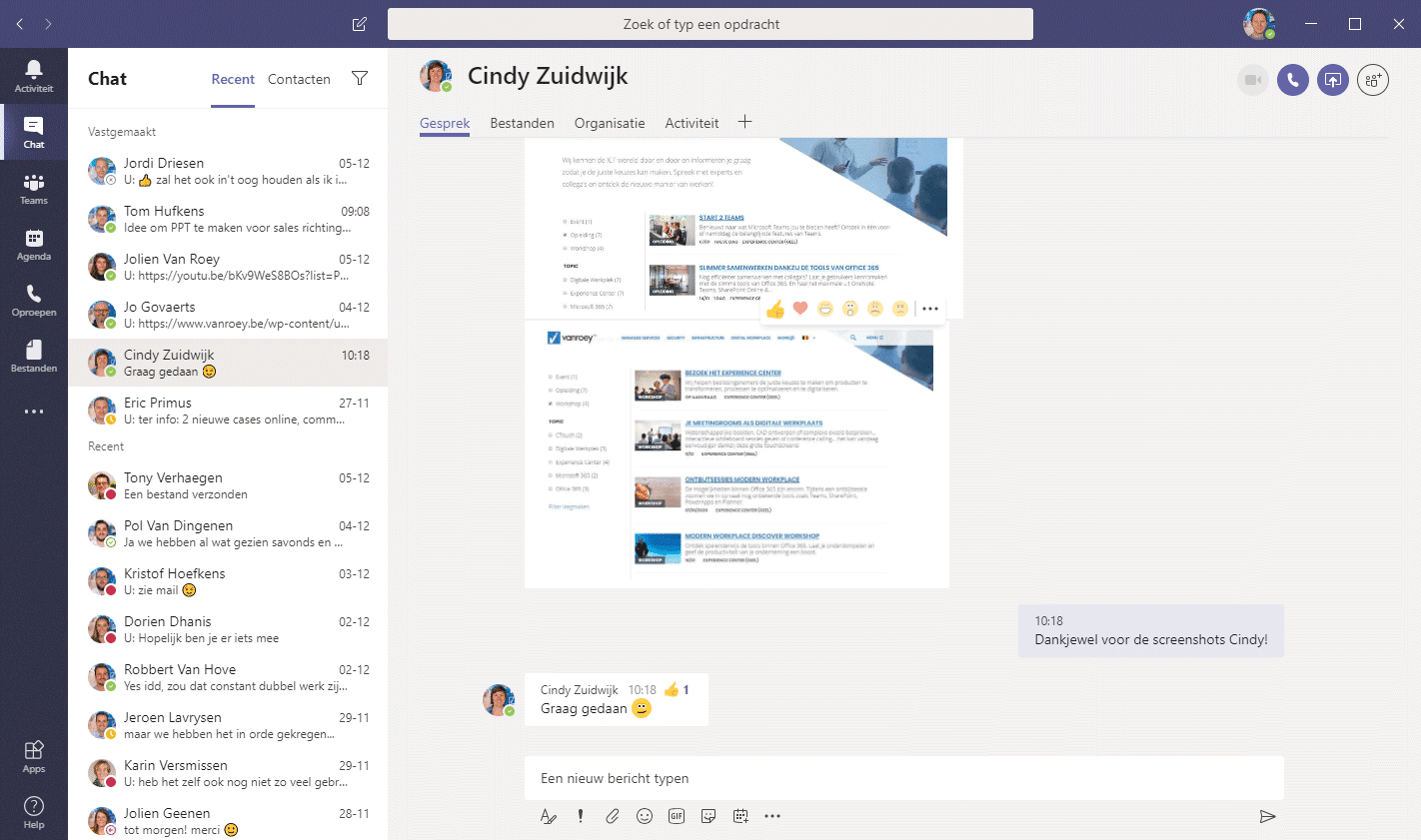Viewport: 1421px width, 840px height.
Task: Start an audio call with Cindy
Action: (x=1292, y=80)
